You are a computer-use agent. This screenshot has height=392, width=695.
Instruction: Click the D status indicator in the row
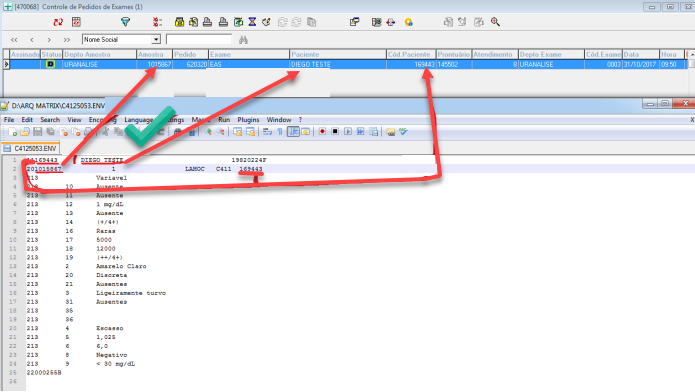[51, 64]
